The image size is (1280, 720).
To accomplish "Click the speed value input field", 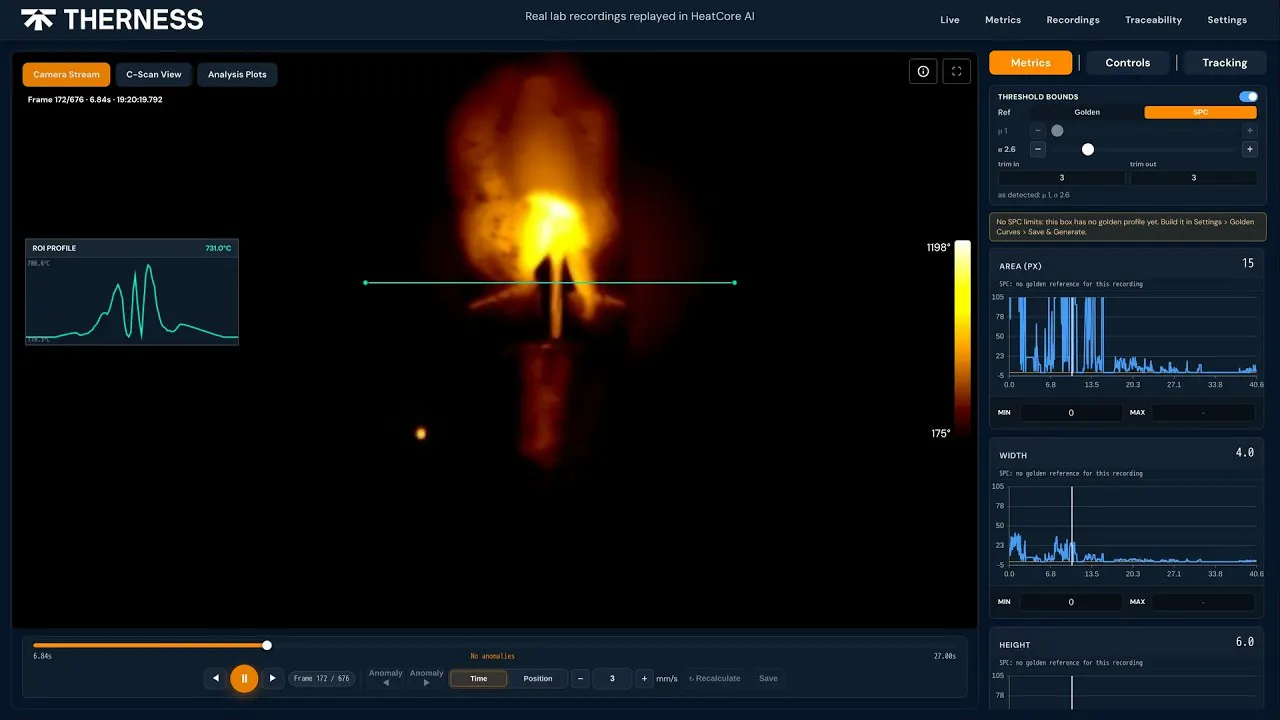I will click(612, 678).
